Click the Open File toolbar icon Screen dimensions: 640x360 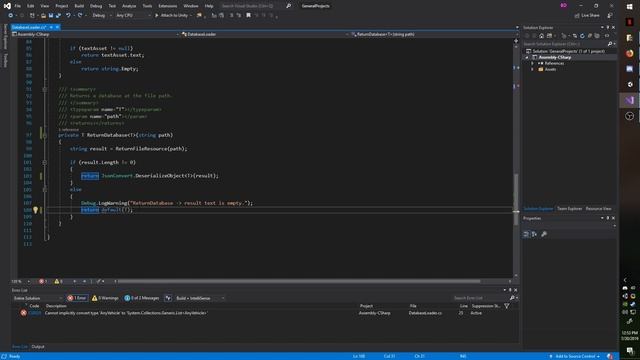pyautogui.click(x=43, y=16)
